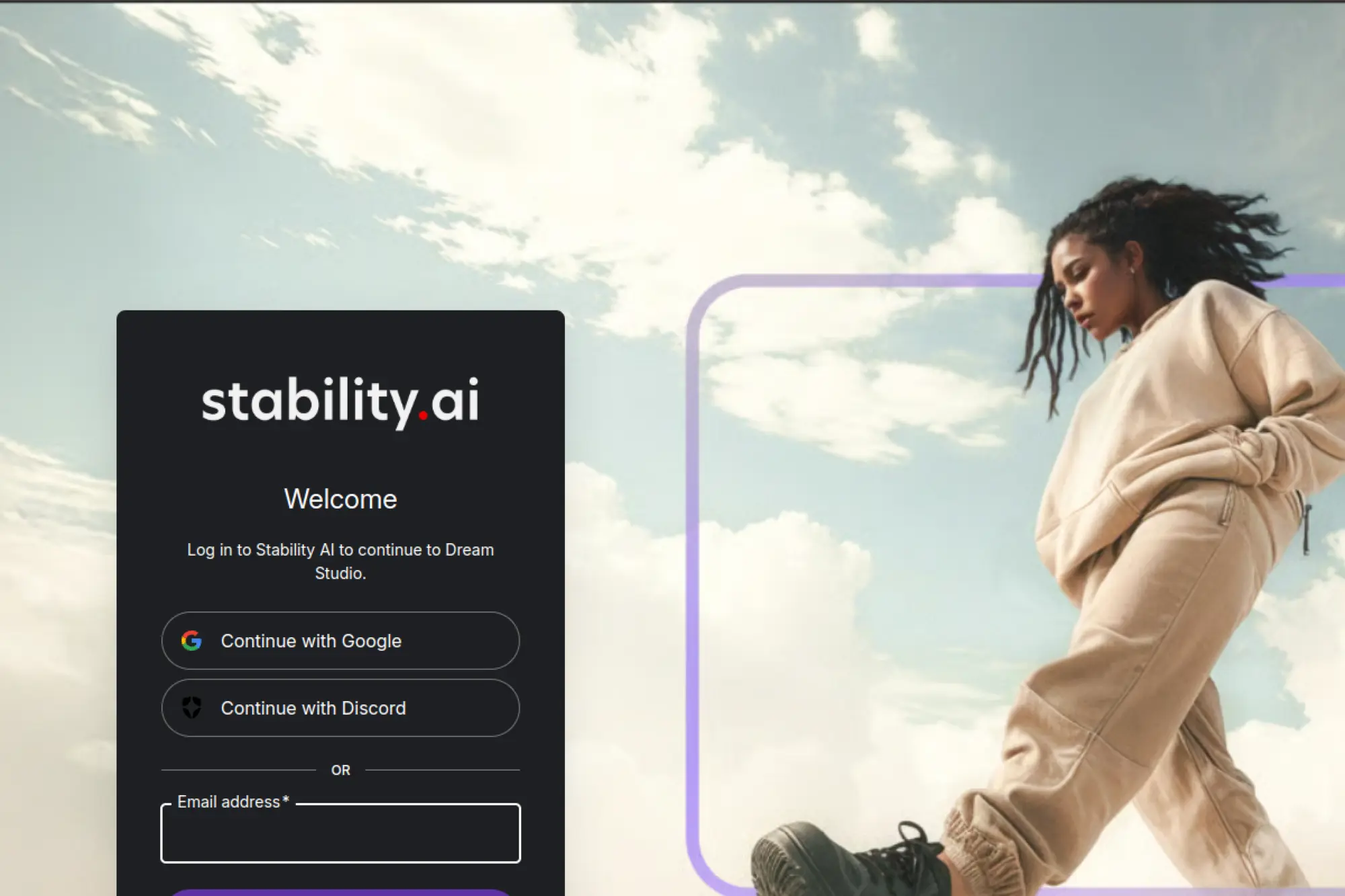This screenshot has height=896, width=1345.
Task: Click the Welcome heading
Action: (340, 499)
